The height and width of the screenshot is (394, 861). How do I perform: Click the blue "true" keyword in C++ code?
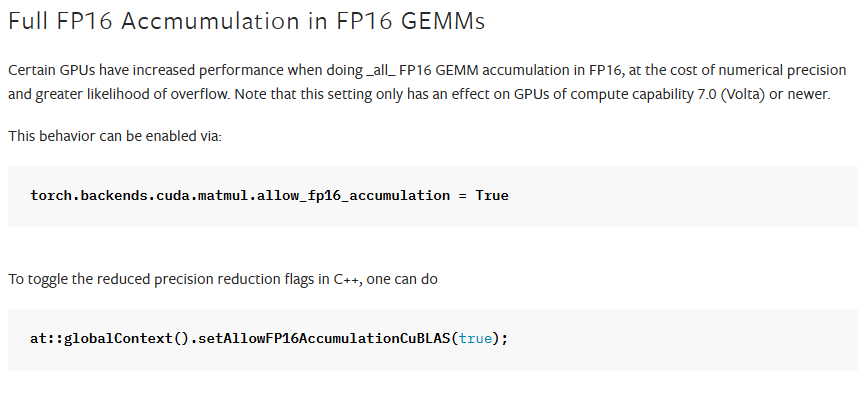point(476,339)
